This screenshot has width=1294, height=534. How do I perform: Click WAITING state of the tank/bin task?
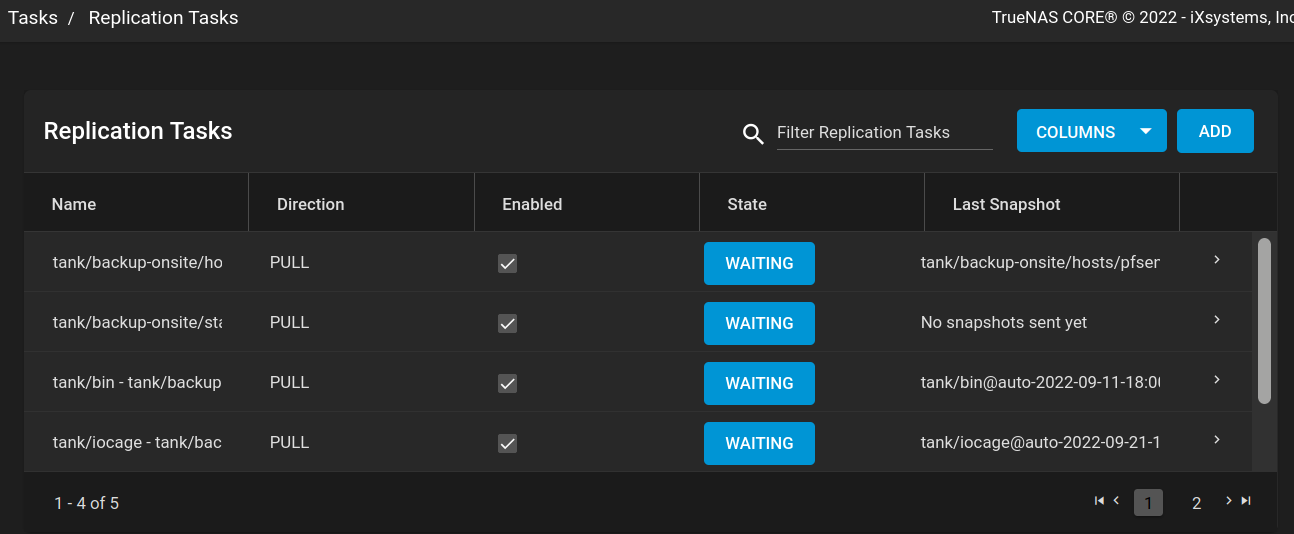[x=759, y=384]
